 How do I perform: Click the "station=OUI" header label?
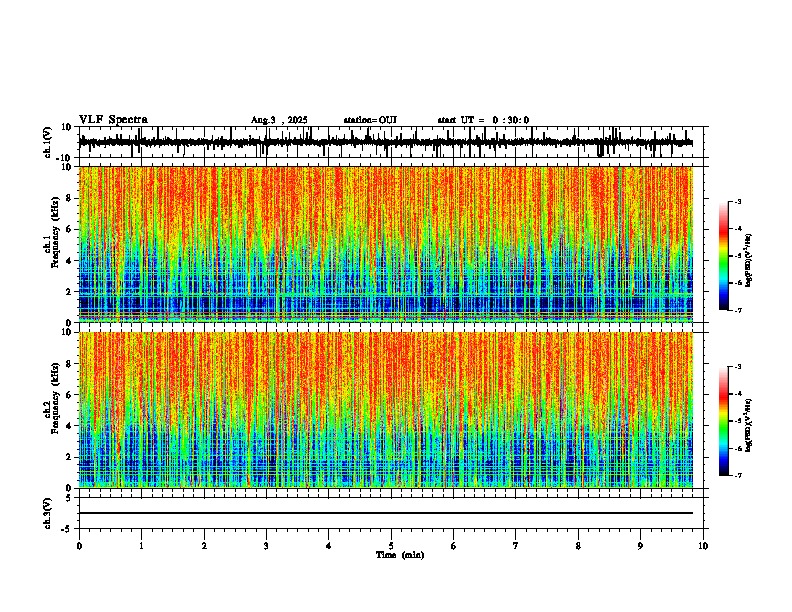[x=370, y=120]
